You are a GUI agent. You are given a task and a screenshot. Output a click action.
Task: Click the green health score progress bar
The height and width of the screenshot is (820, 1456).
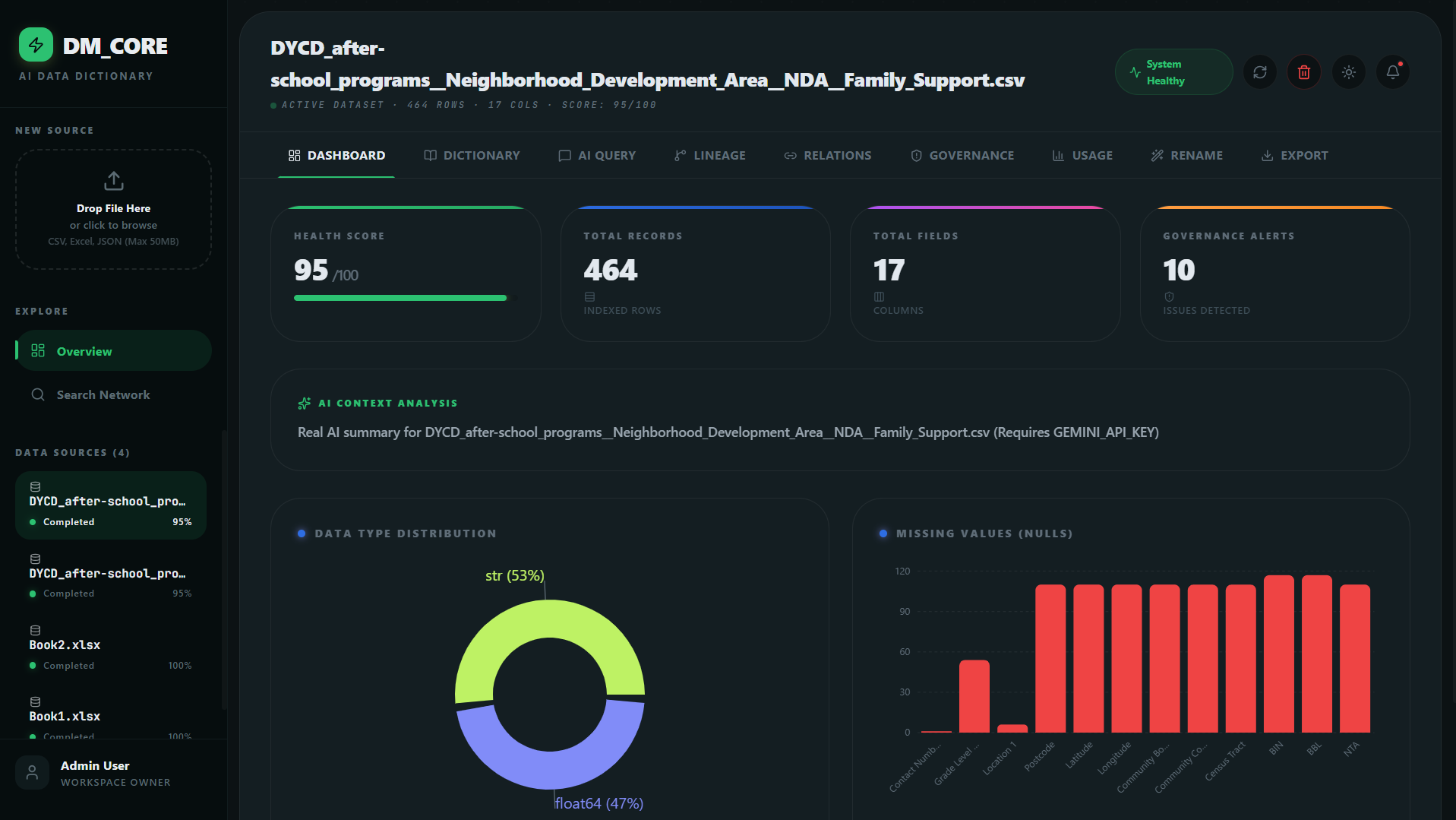pos(400,298)
